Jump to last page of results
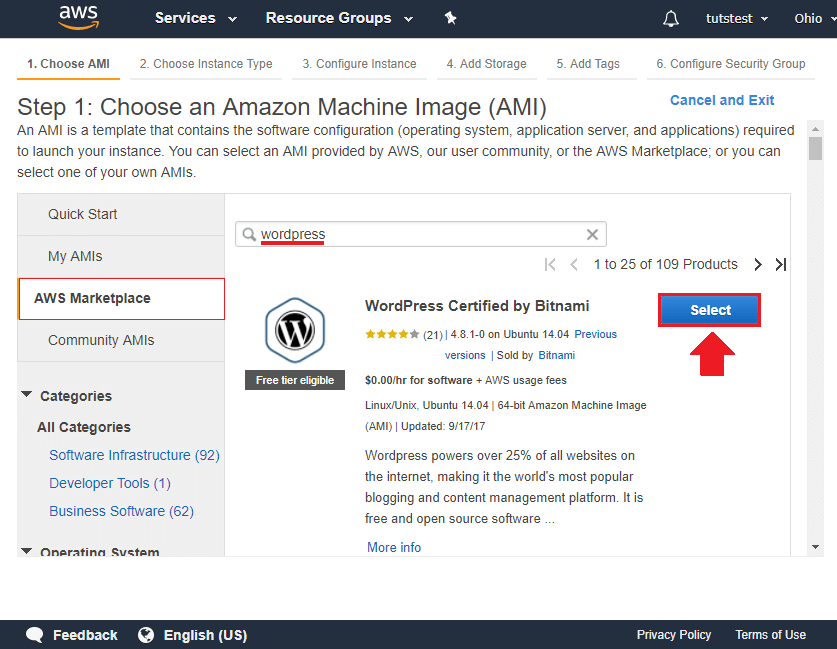The image size is (837, 649). click(780, 264)
